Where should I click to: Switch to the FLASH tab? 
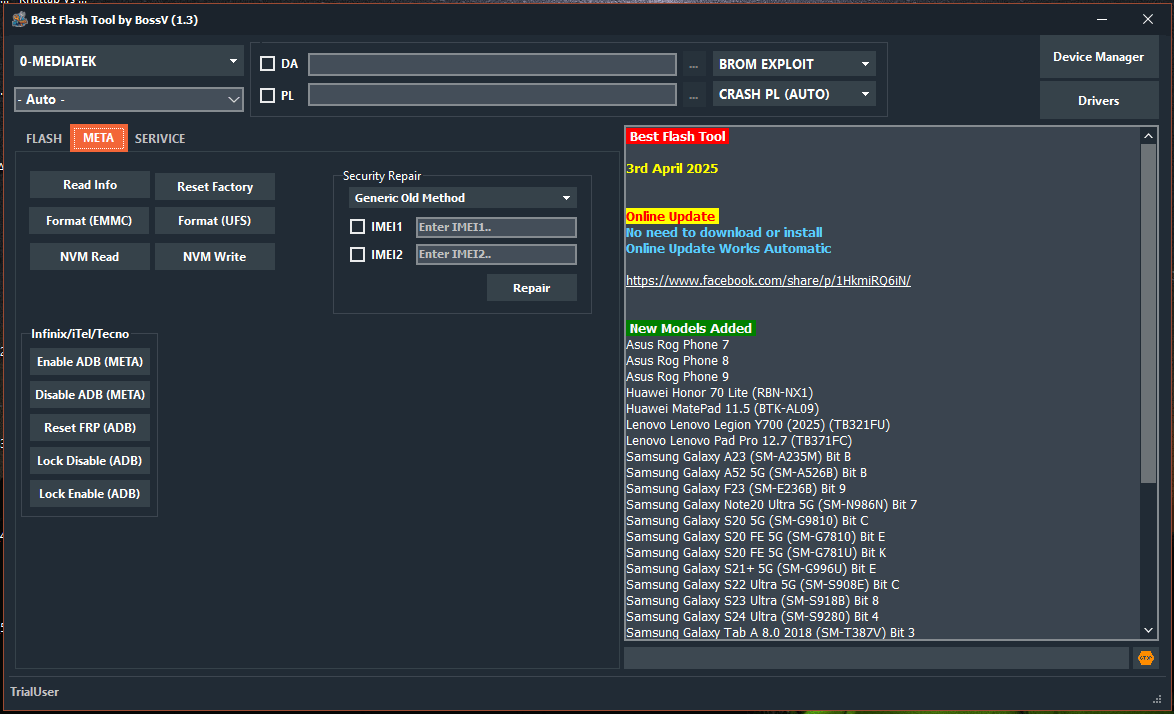tap(43, 138)
